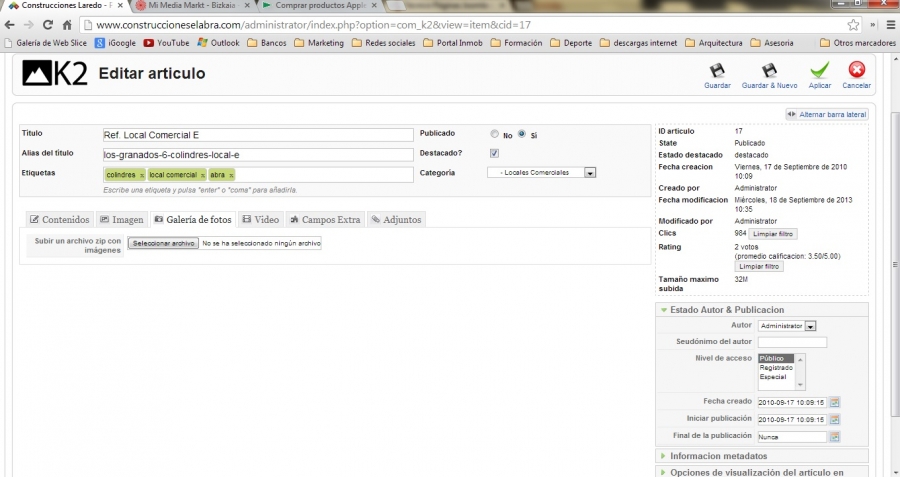Select Público access level
The image size is (900, 477).
click(x=776, y=358)
